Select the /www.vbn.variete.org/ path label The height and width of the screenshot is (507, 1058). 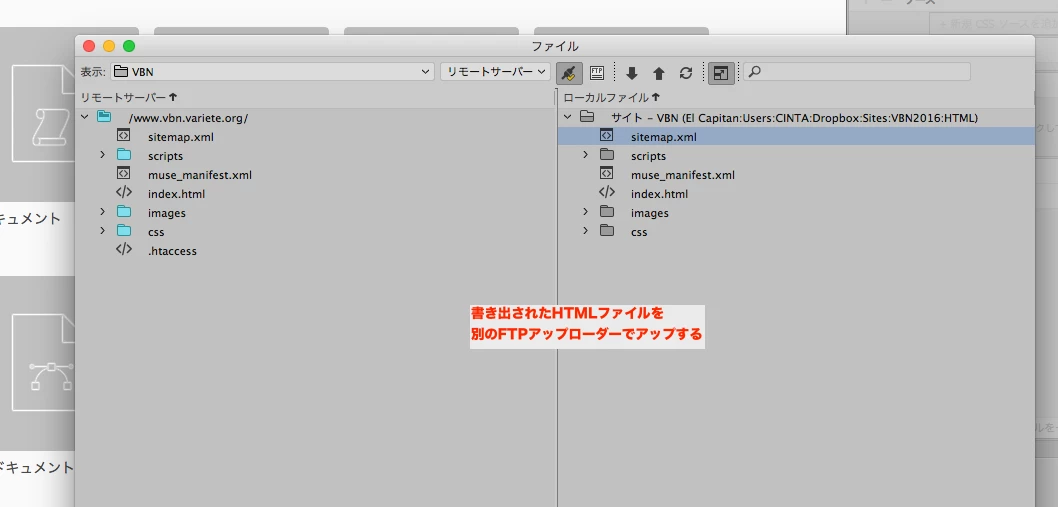(x=188, y=118)
